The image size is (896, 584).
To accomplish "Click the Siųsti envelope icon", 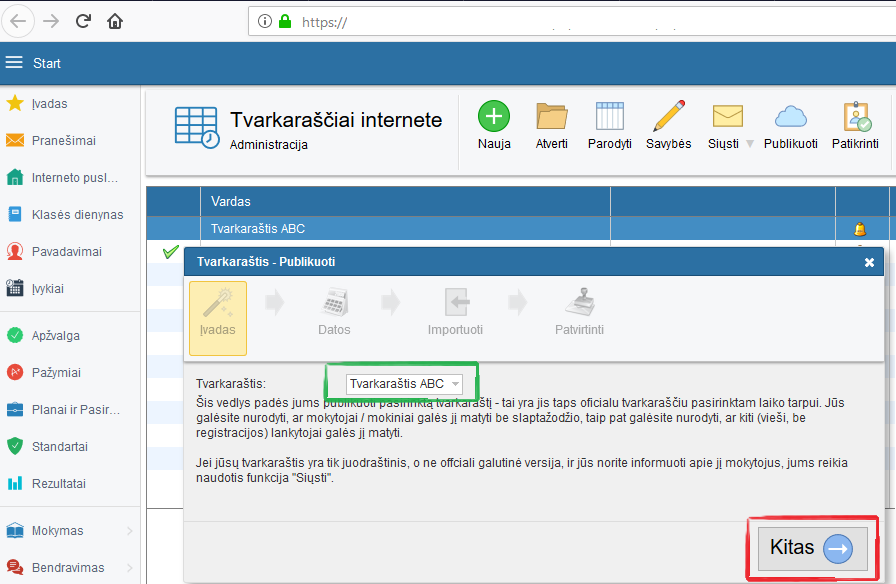I will tap(725, 117).
